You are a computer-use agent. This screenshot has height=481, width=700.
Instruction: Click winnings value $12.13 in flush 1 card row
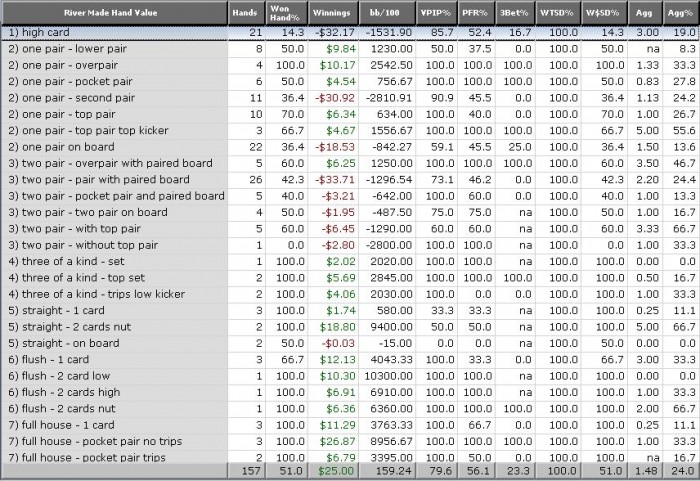pos(338,360)
